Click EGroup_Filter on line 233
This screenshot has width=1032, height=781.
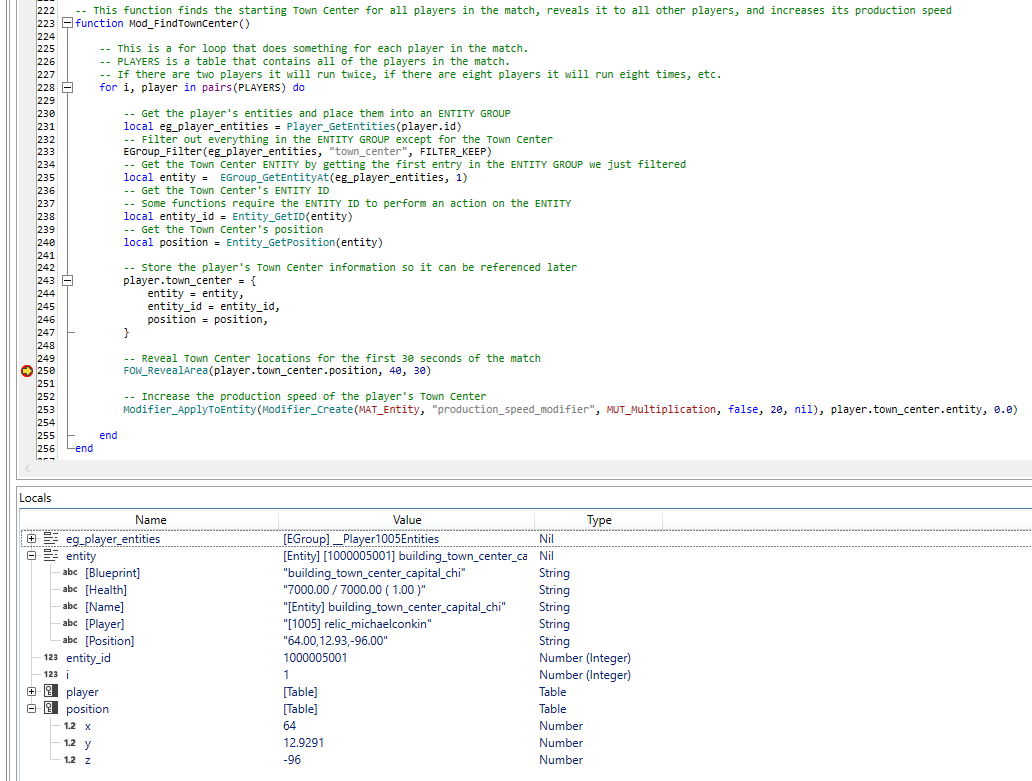point(163,151)
